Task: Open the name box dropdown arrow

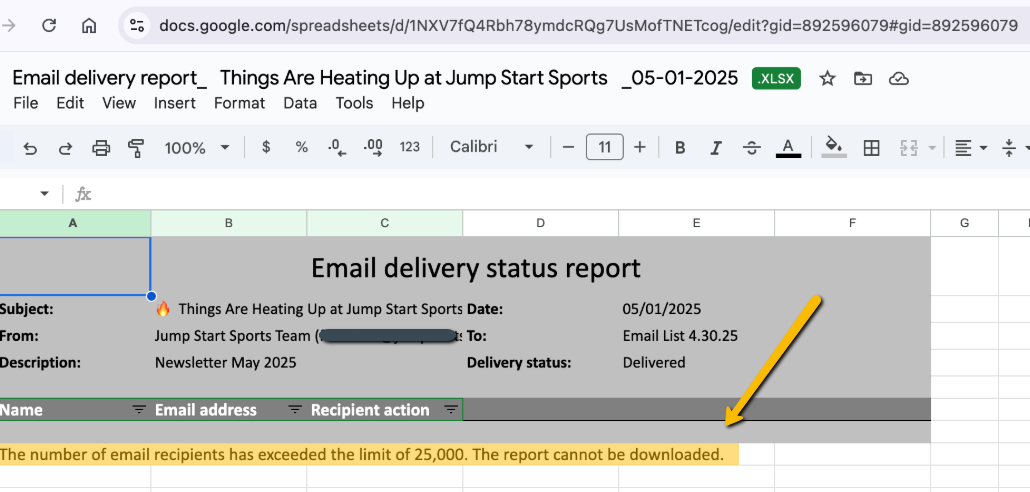Action: pyautogui.click(x=45, y=194)
